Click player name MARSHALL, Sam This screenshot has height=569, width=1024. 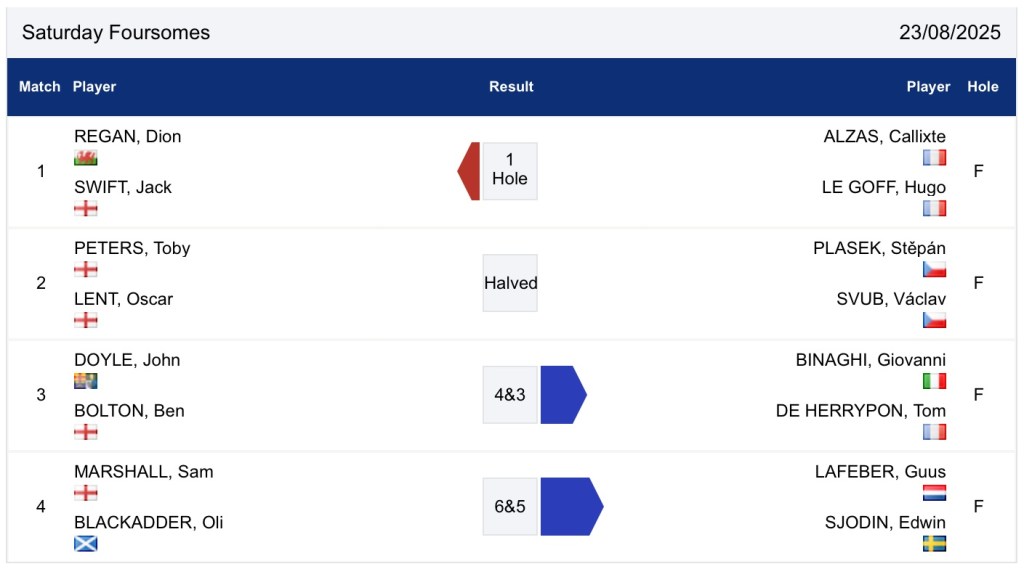[x=143, y=472]
